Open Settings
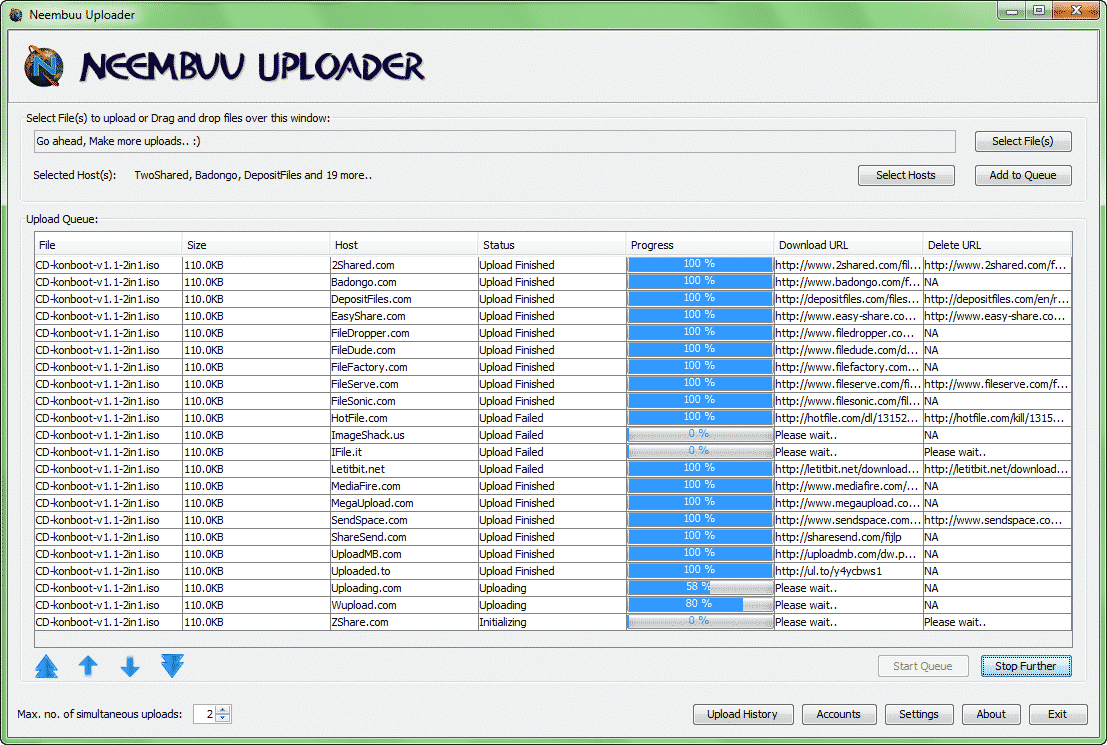Screen dimensions: 1107x745 click(918, 714)
